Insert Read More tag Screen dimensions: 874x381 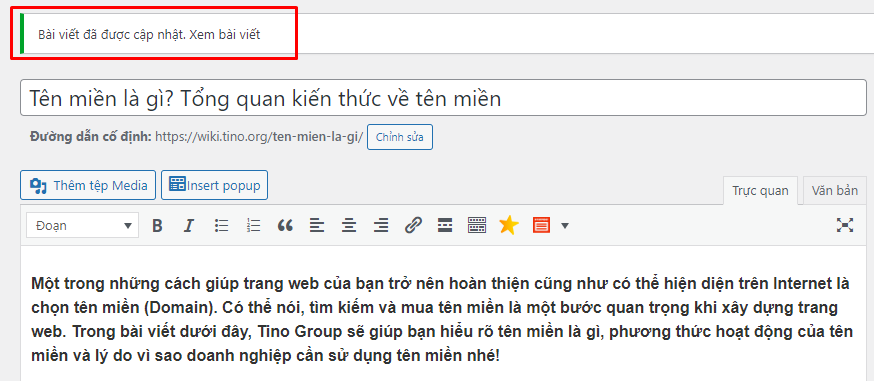444,226
